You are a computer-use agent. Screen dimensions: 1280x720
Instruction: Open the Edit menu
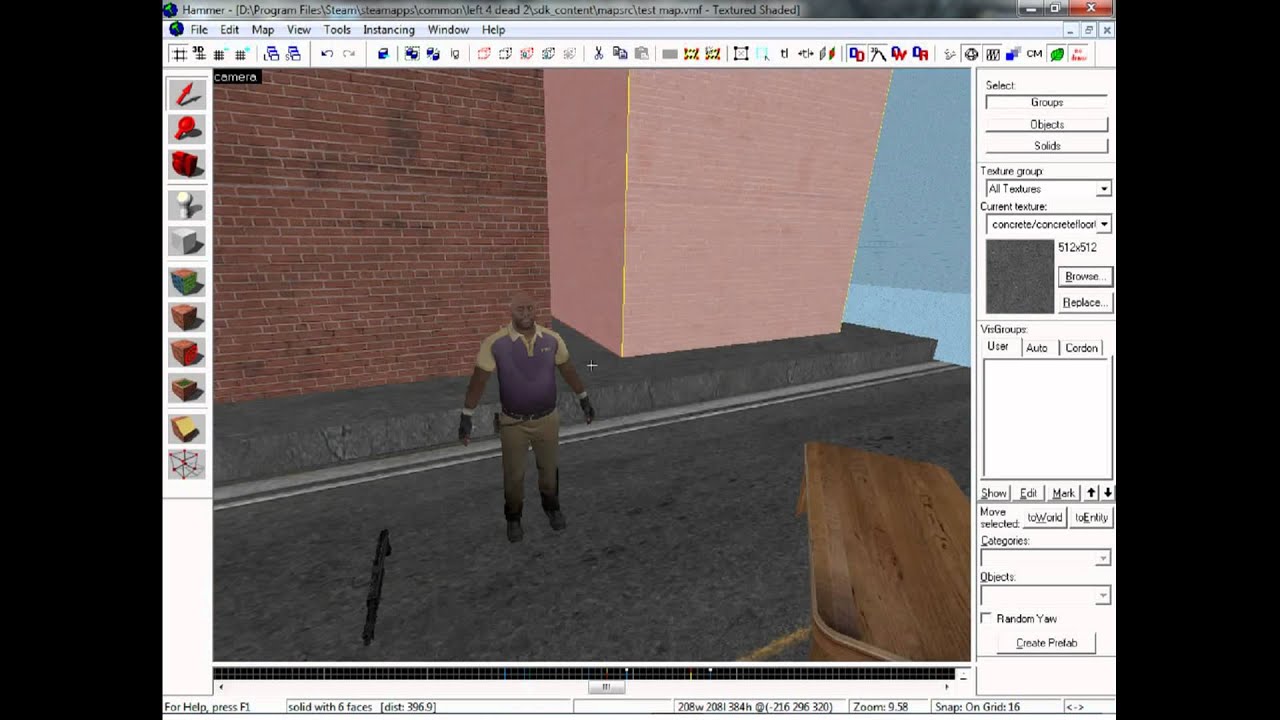(230, 30)
